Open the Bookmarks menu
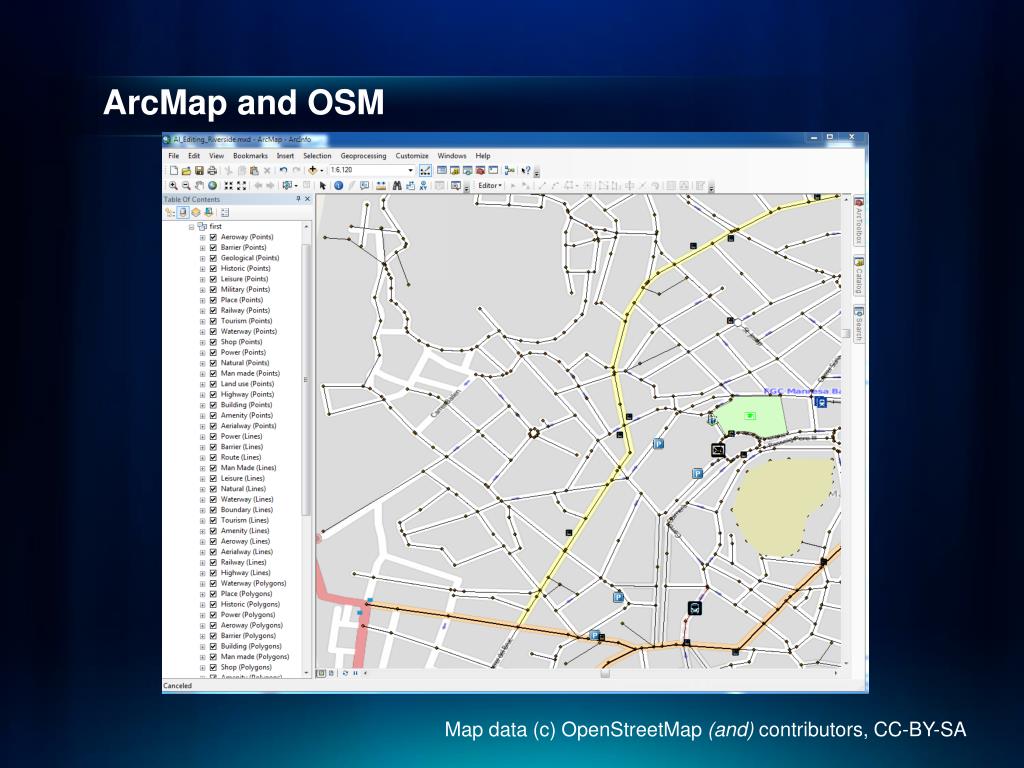 [x=250, y=156]
